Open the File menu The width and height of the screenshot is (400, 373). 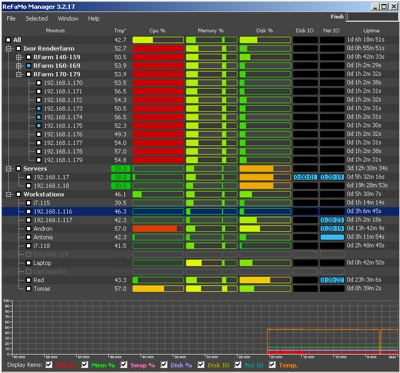[x=11, y=19]
